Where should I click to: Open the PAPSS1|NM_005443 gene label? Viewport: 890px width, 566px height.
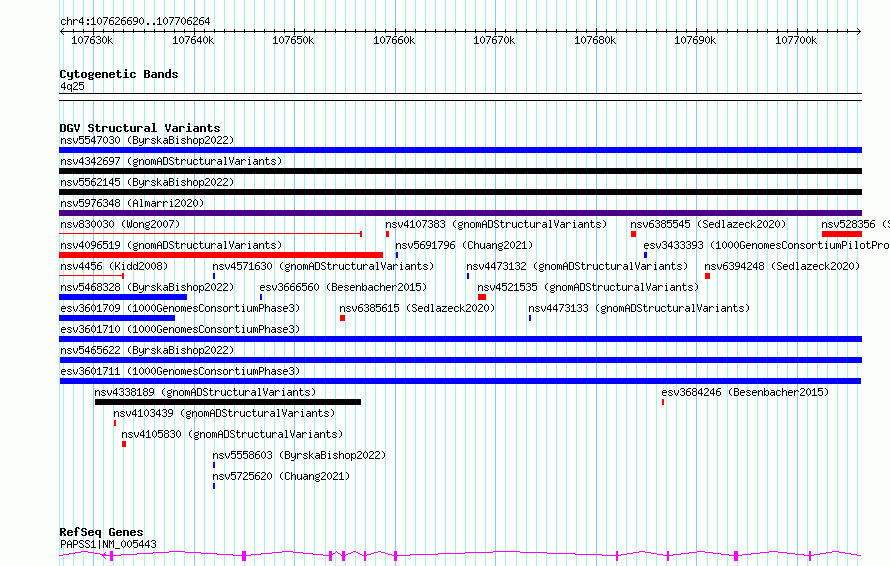point(108,544)
